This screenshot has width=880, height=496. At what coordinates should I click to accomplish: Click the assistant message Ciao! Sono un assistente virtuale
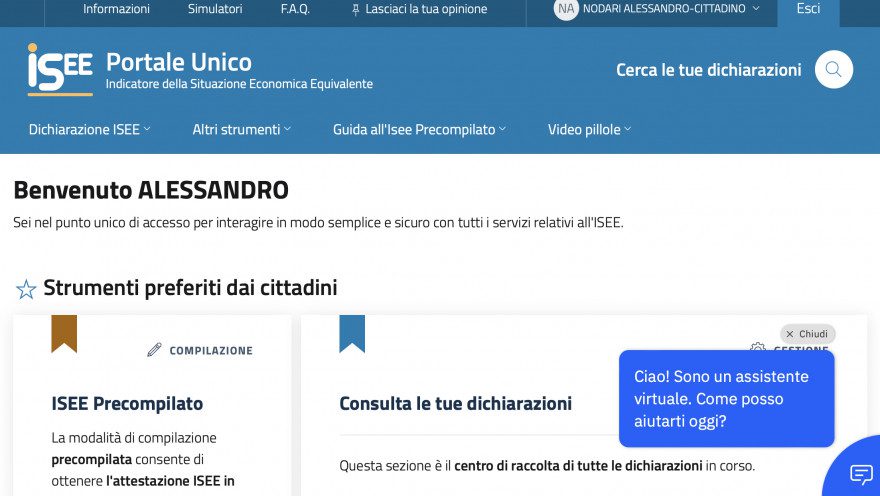726,399
